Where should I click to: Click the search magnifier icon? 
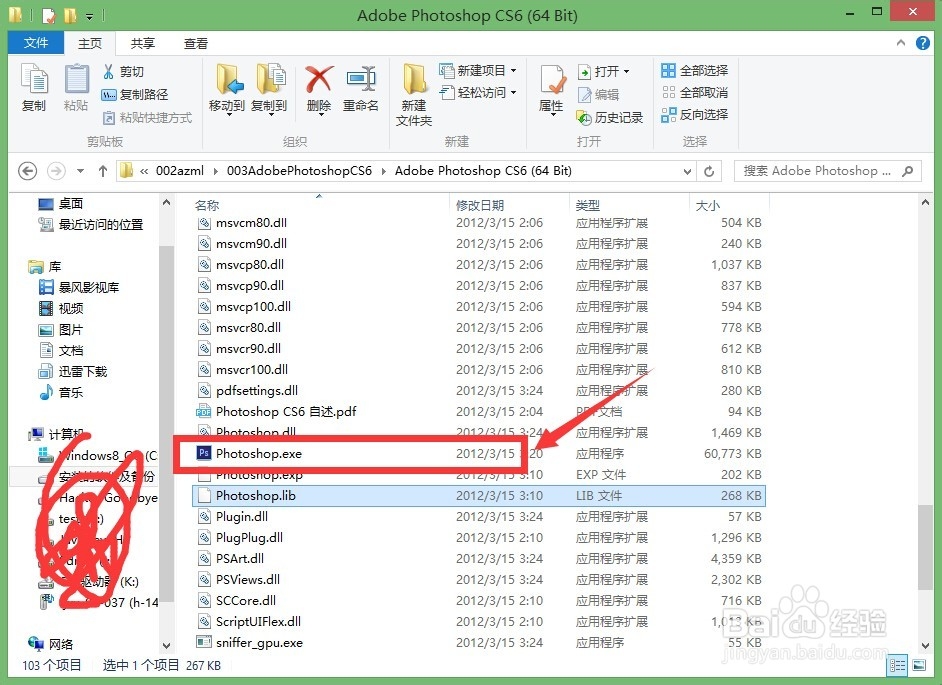click(908, 171)
